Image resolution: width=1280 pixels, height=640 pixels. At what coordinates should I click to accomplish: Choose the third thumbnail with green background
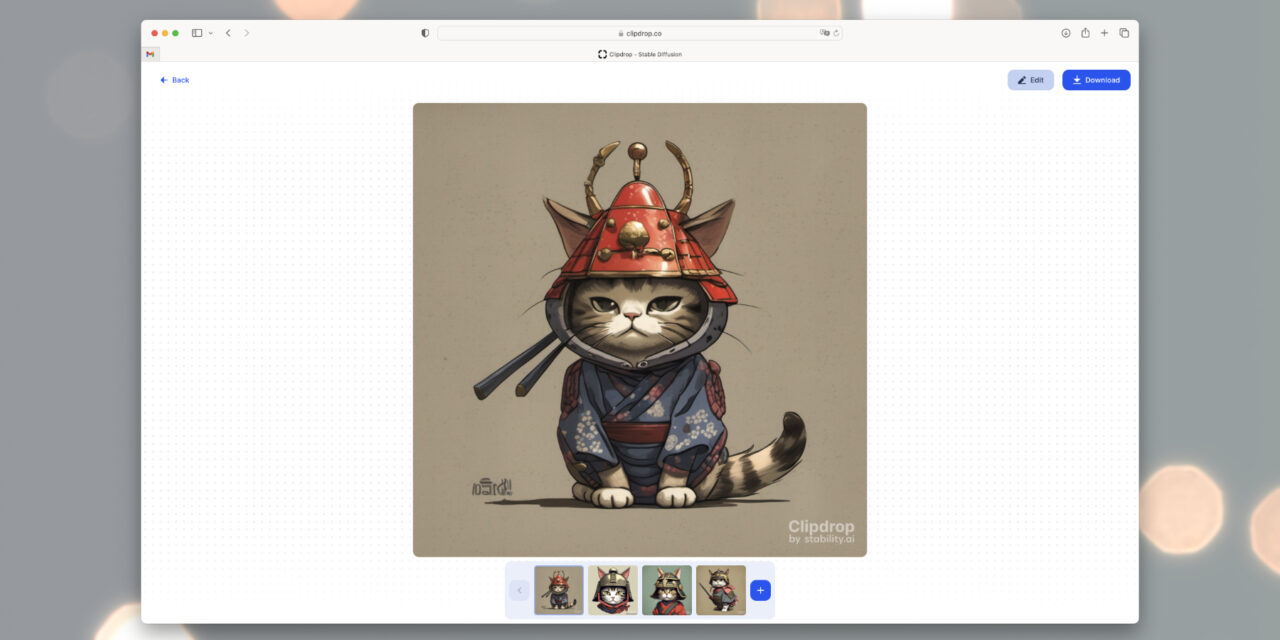667,590
